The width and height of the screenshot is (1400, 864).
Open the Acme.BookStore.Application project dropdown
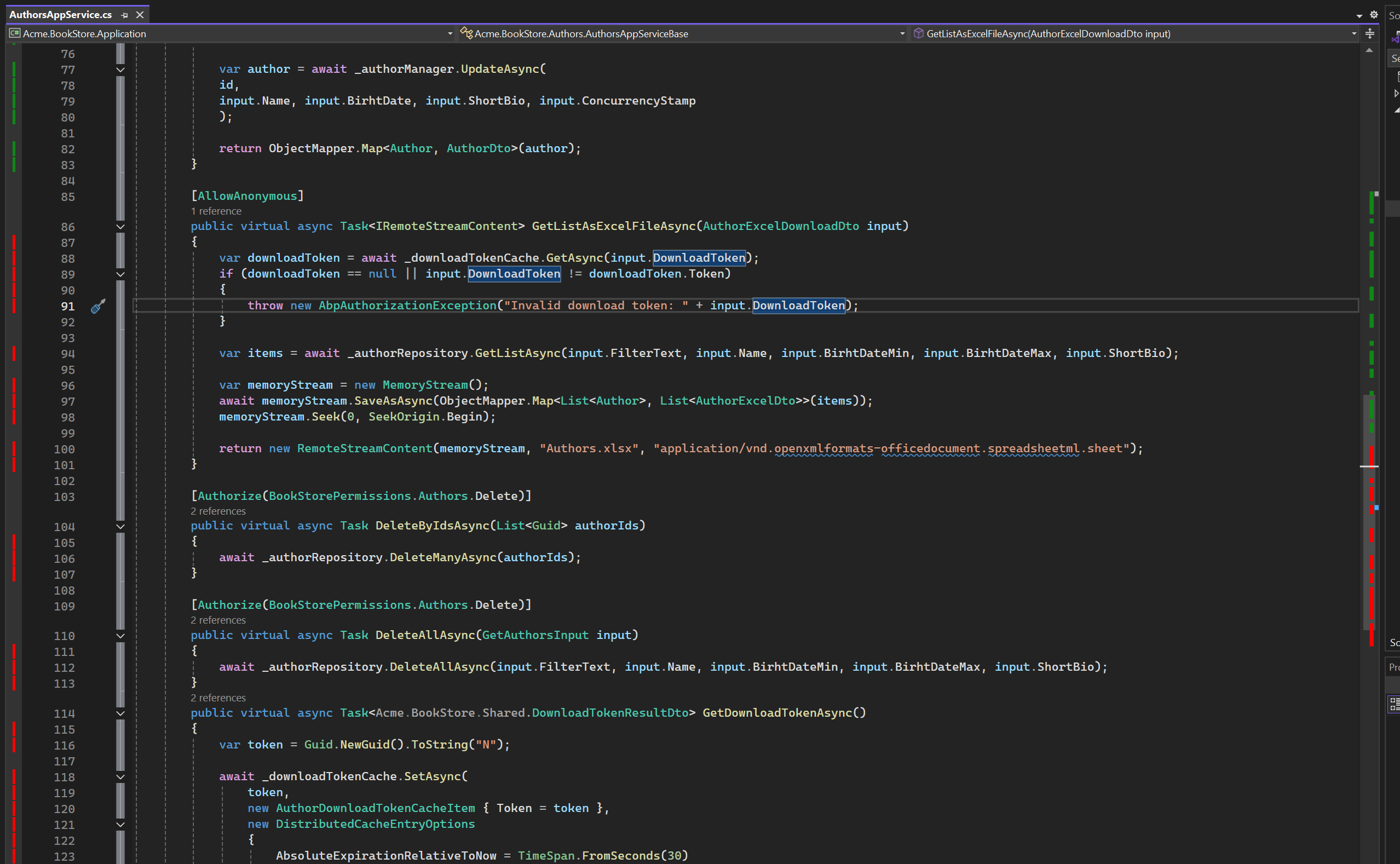pos(450,34)
